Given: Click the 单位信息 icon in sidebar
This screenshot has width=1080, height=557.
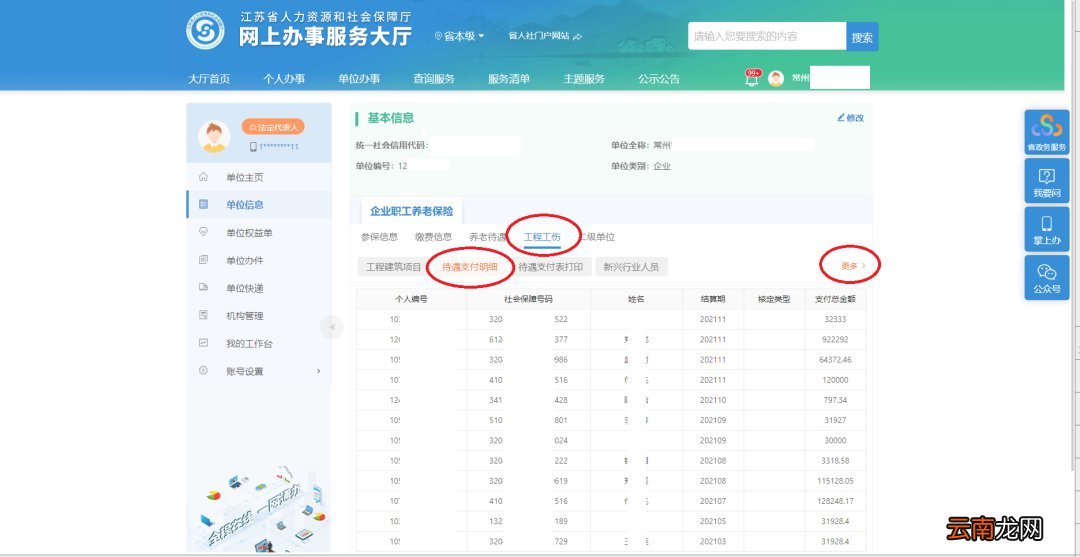Looking at the screenshot, I should 203,204.
